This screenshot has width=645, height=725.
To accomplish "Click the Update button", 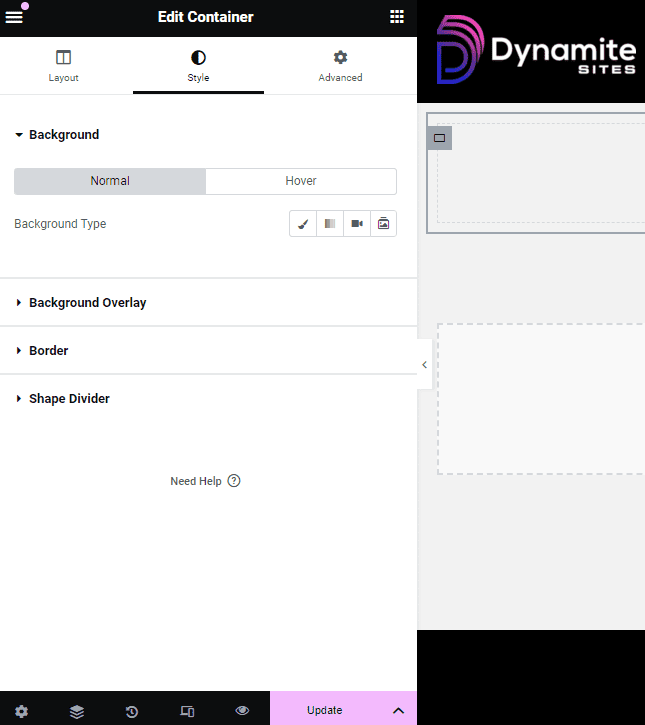I will pyautogui.click(x=325, y=710).
